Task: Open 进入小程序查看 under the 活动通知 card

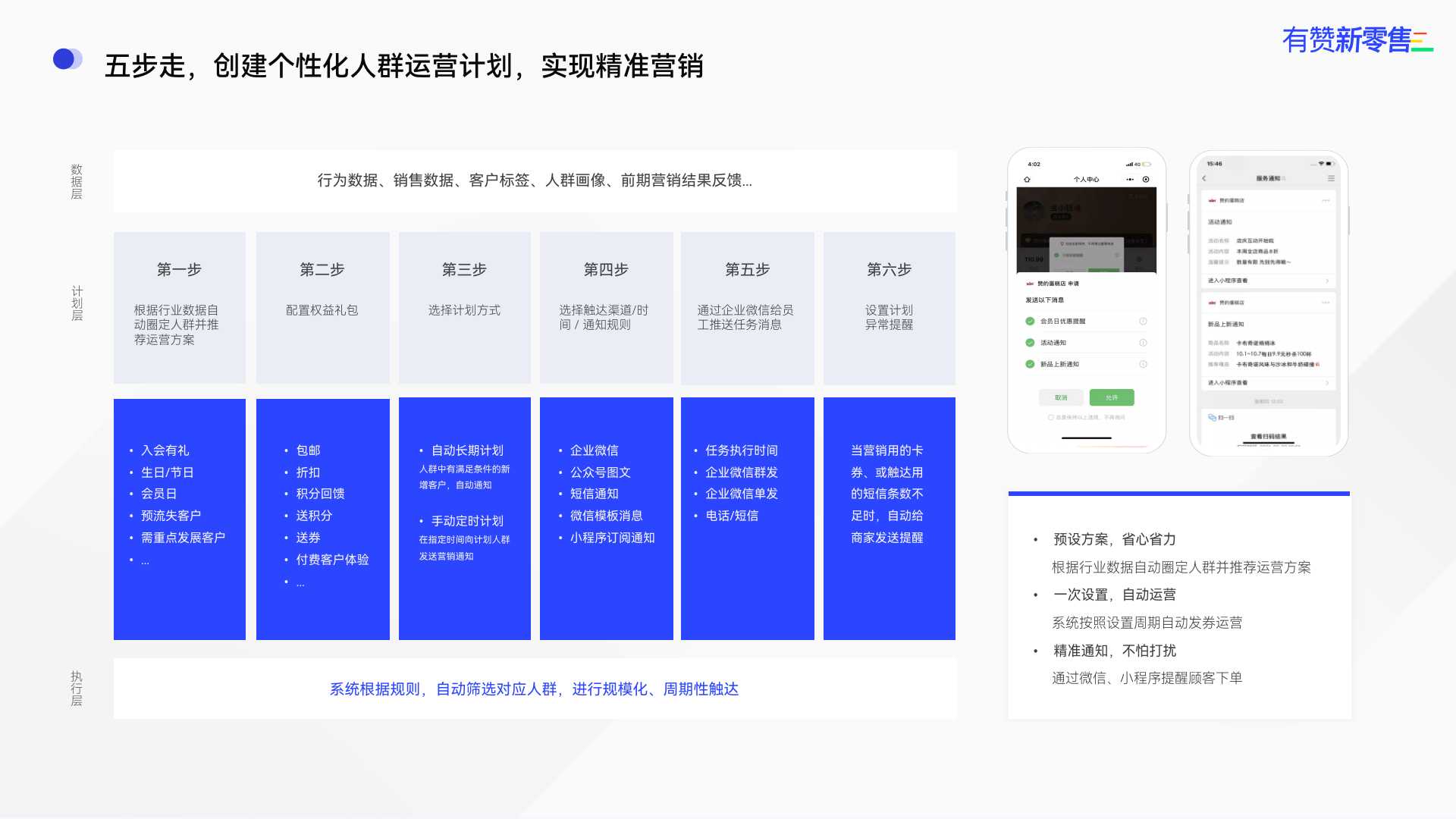Action: click(1269, 281)
